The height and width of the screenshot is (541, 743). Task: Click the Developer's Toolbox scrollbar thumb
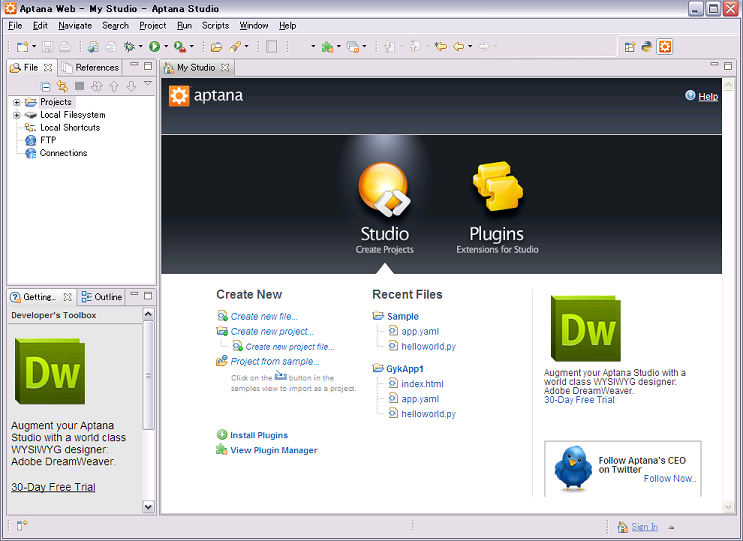click(148, 375)
